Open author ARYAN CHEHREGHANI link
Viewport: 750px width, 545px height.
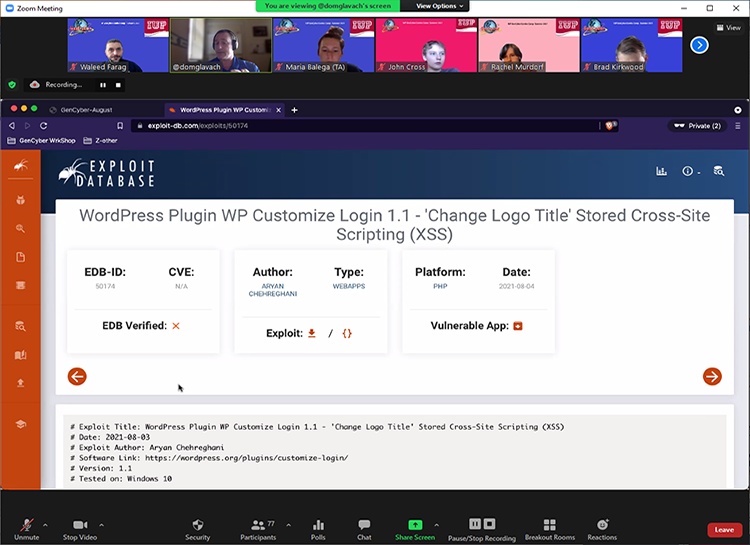click(273, 289)
